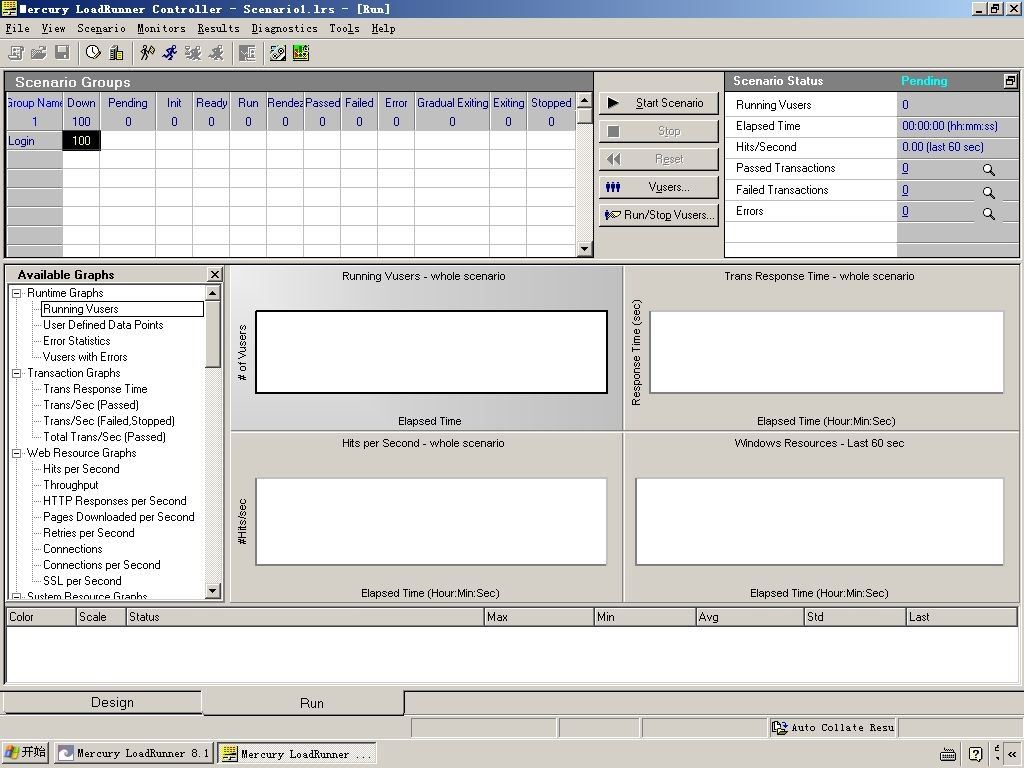
Task: Open the Monitors menu
Action: tap(161, 28)
